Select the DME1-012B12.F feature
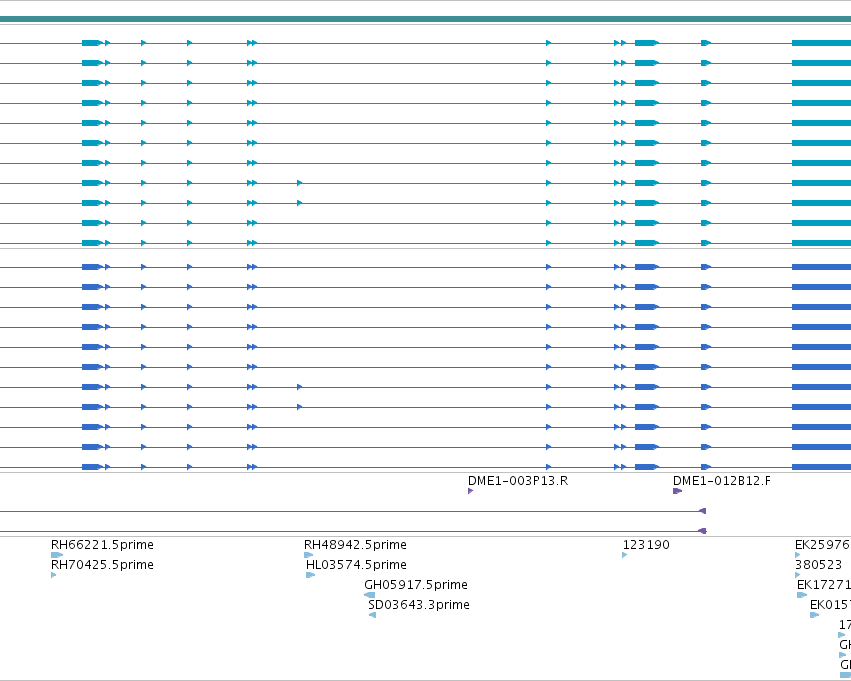Image resolution: width=851 pixels, height=681 pixels. pyautogui.click(x=677, y=491)
